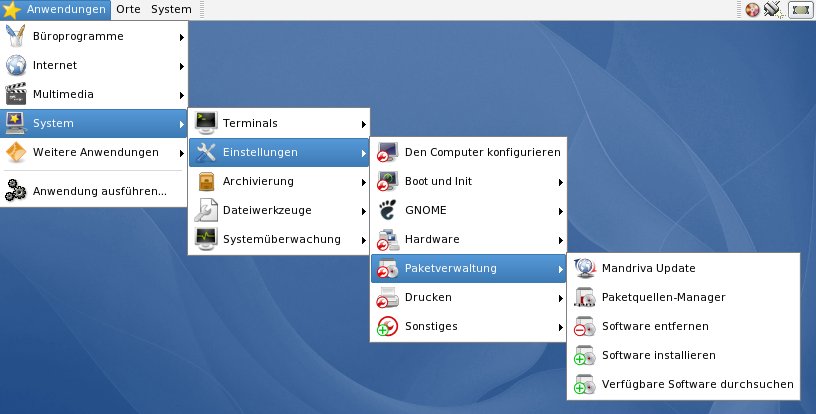Click the Internet globe icon
This screenshot has width=816, height=414.
[x=16, y=65]
